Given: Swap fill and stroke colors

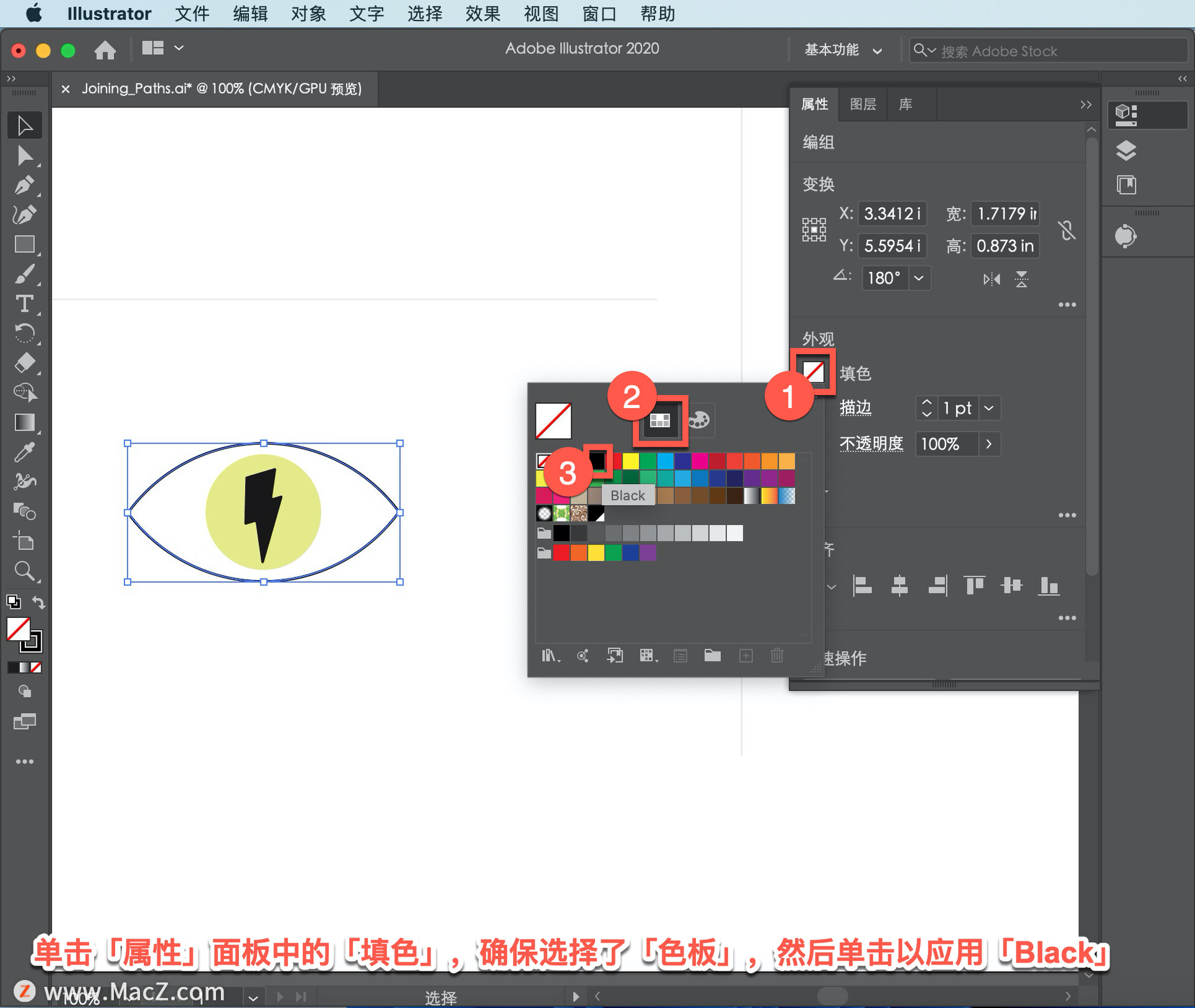Looking at the screenshot, I should [x=39, y=602].
